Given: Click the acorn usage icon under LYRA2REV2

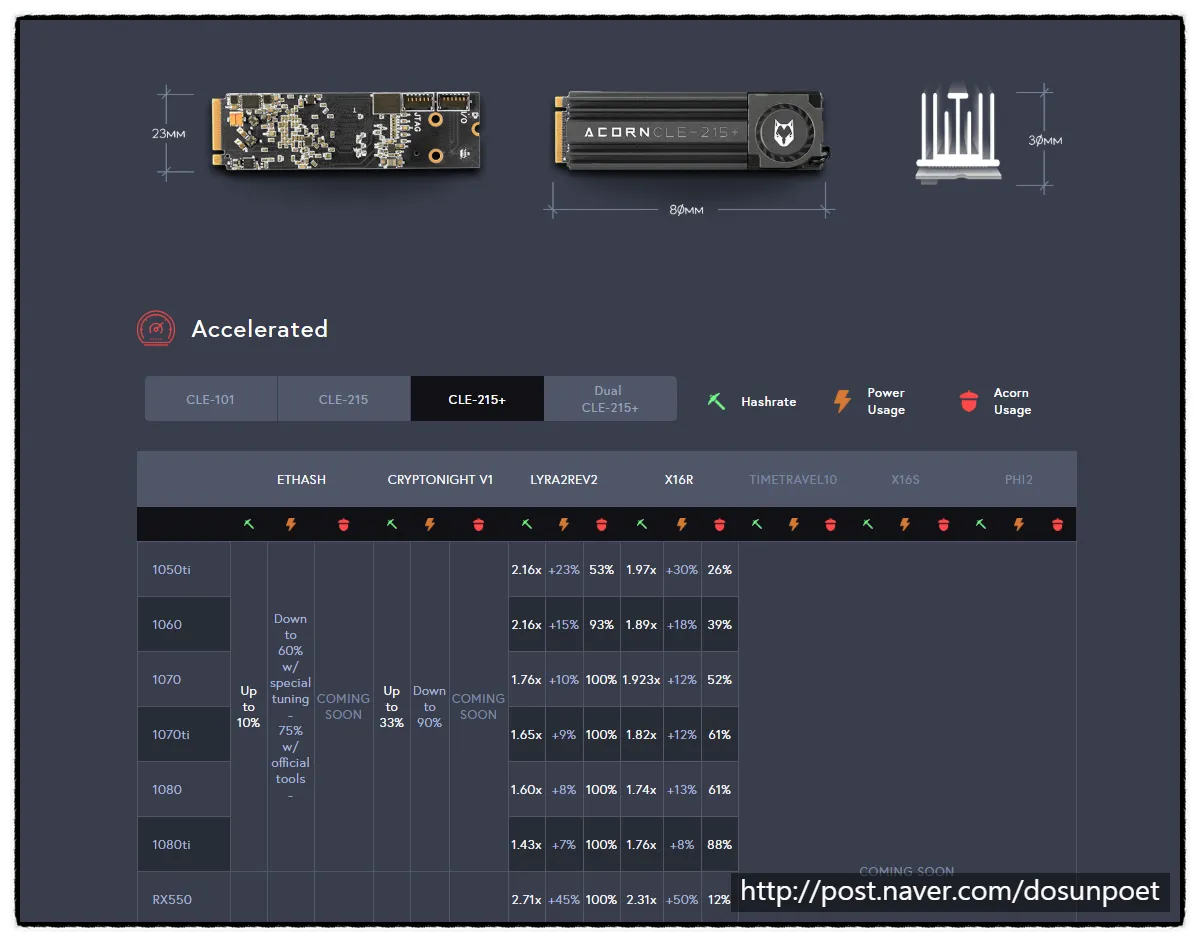Looking at the screenshot, I should click(x=601, y=524).
